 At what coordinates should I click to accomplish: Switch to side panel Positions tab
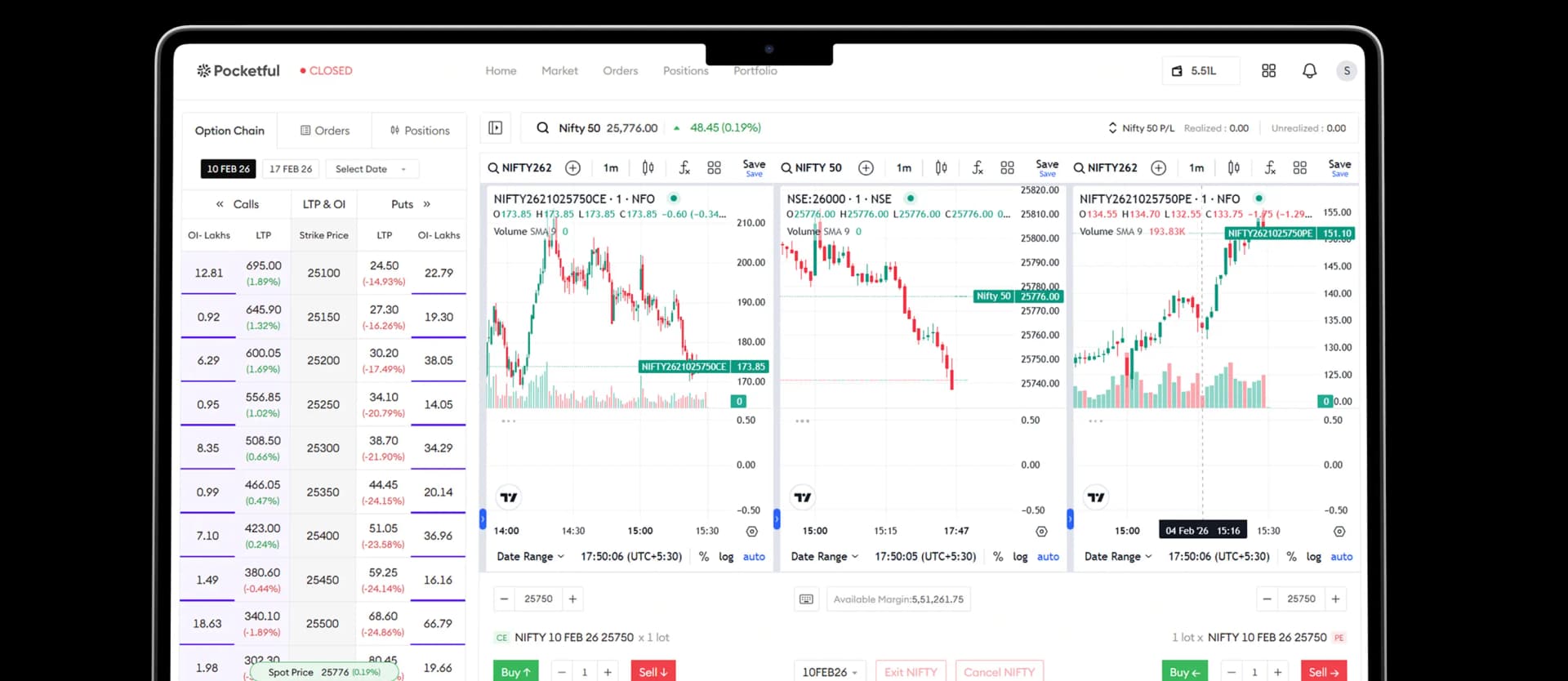[x=420, y=131]
